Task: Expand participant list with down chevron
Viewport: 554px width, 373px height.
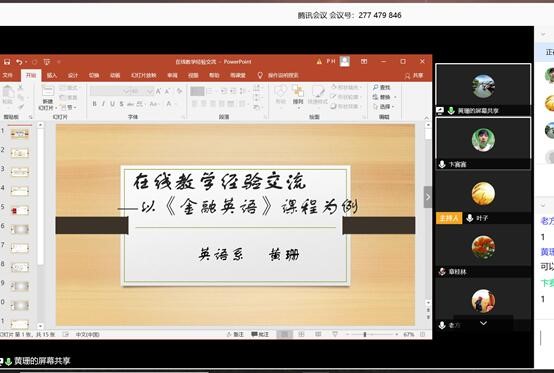Action: coord(483,323)
